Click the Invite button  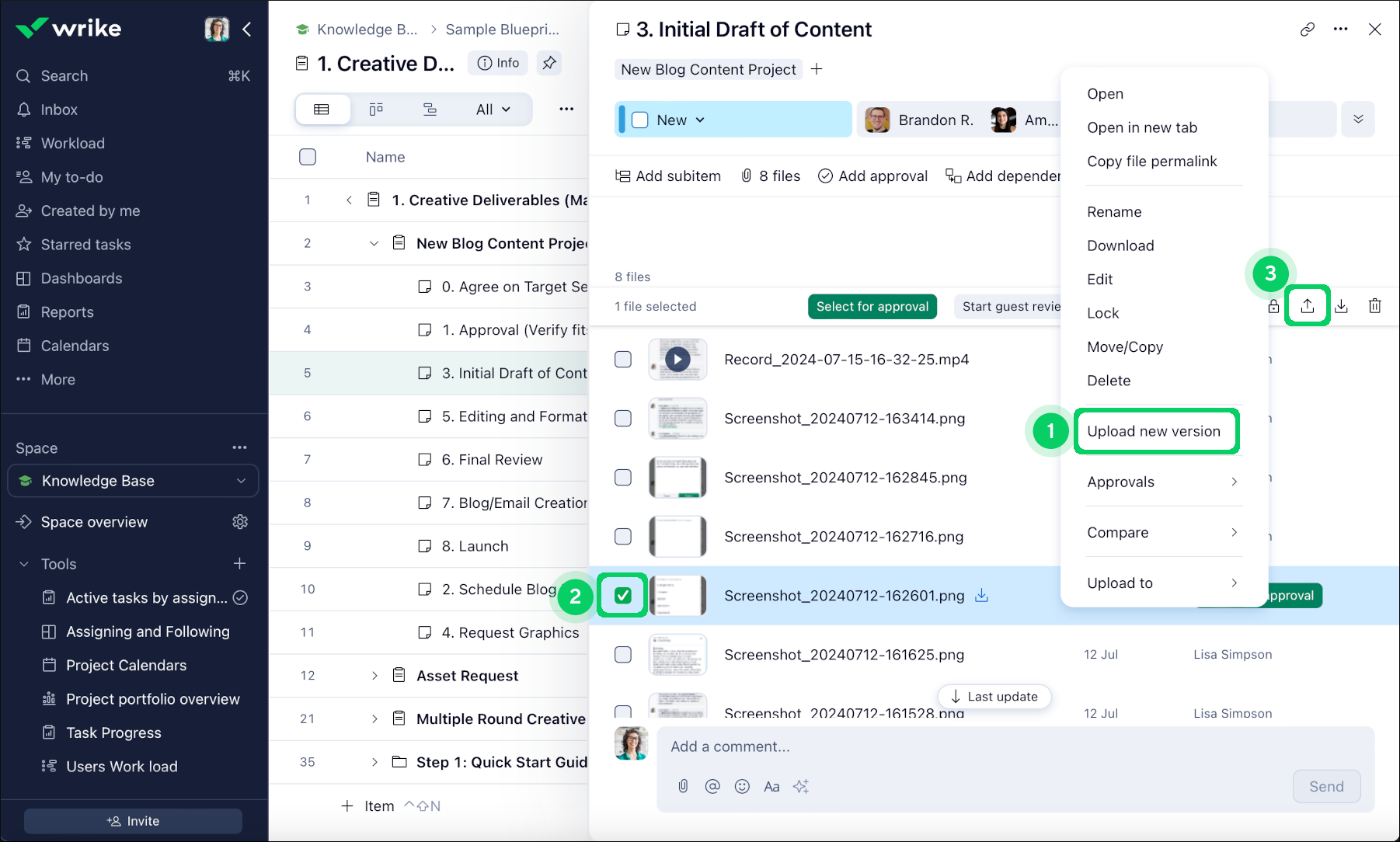click(x=133, y=821)
